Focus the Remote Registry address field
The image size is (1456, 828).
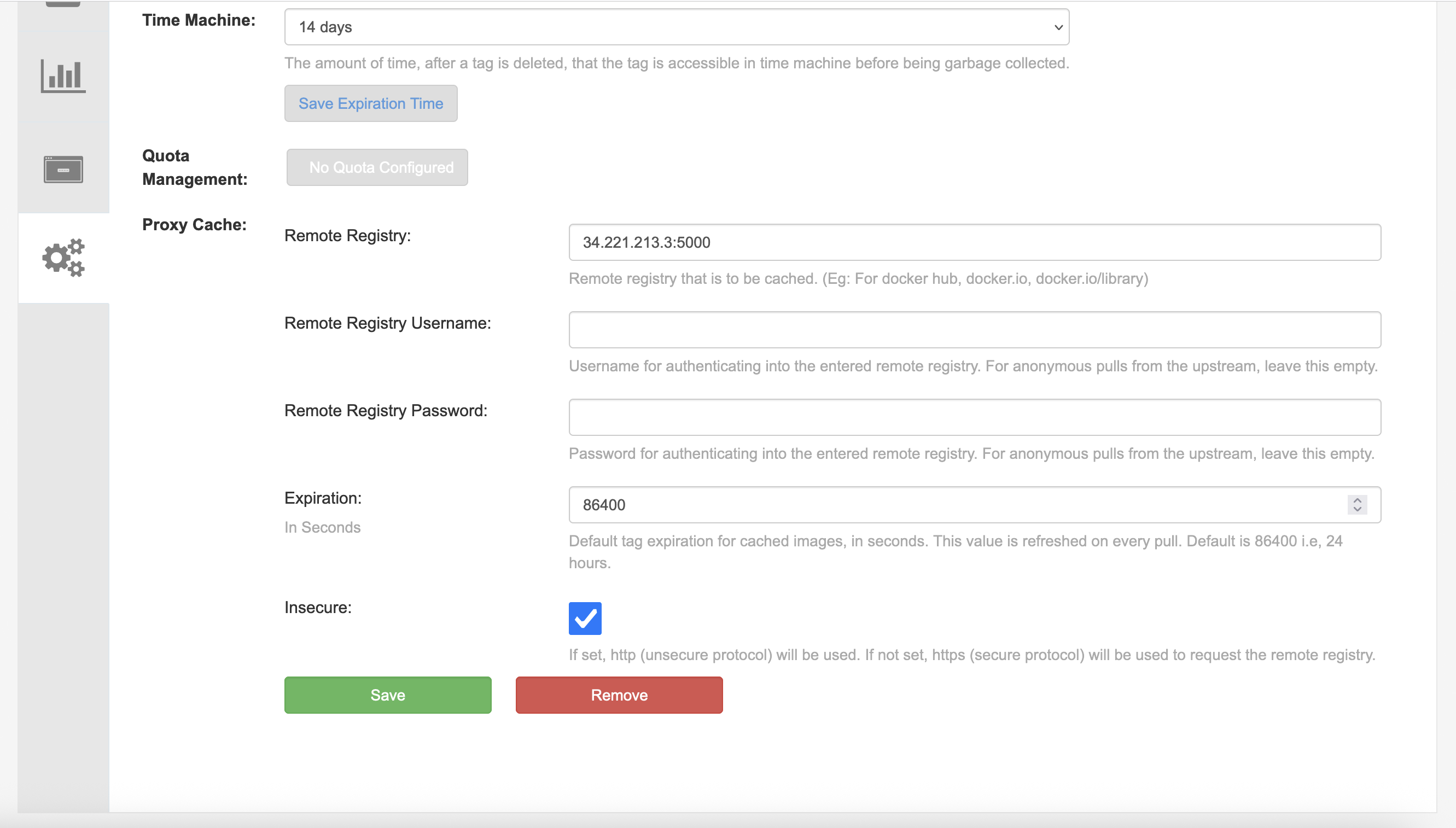click(x=974, y=242)
